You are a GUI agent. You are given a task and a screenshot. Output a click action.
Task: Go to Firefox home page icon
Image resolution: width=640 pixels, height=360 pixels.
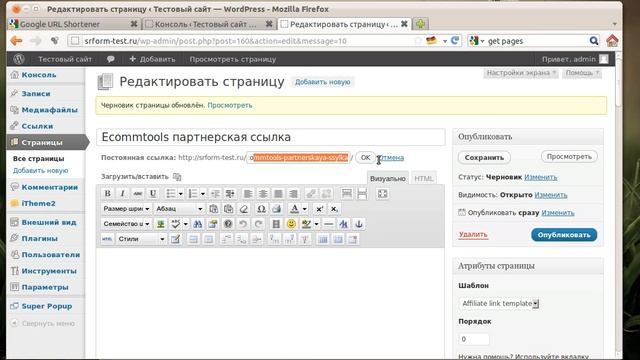click(x=612, y=40)
